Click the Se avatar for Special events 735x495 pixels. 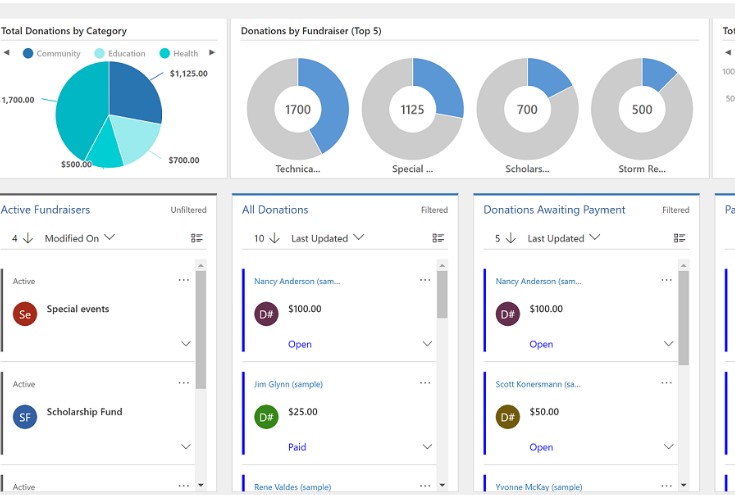click(25, 314)
